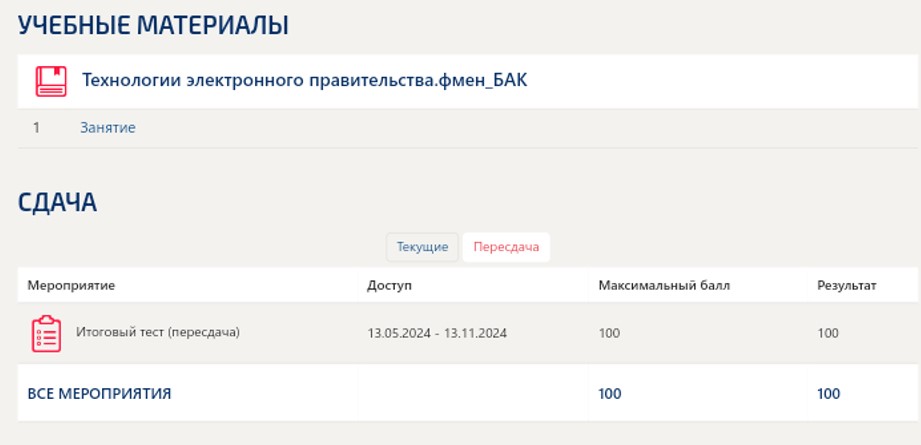Click the Результат column header
This screenshot has width=921, height=445.
tap(846, 286)
